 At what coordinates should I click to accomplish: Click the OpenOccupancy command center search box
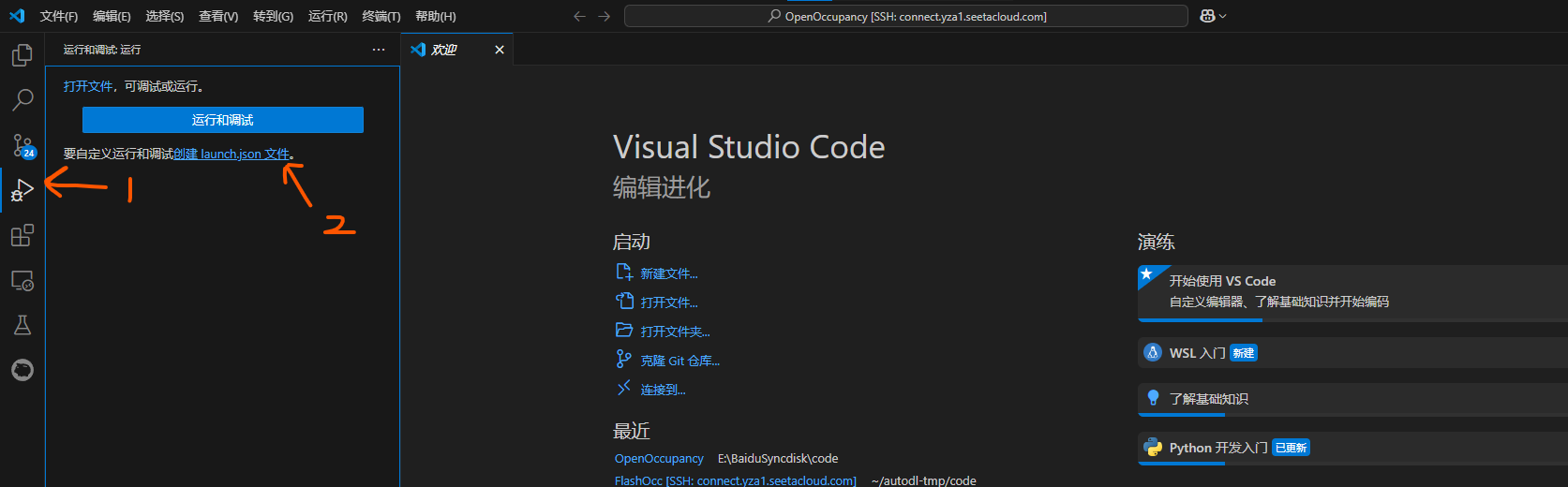(906, 16)
